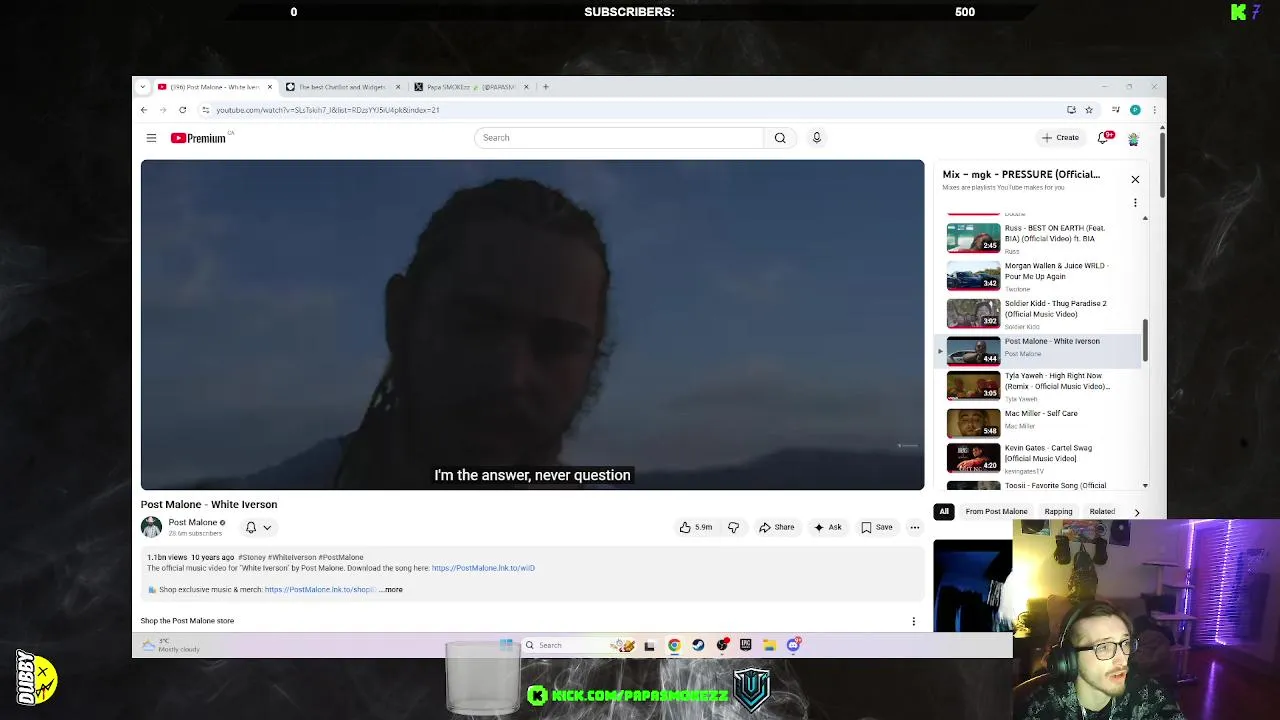Open the YouTube notifications bell
Screen dimensions: 1280x720
(x=1104, y=138)
